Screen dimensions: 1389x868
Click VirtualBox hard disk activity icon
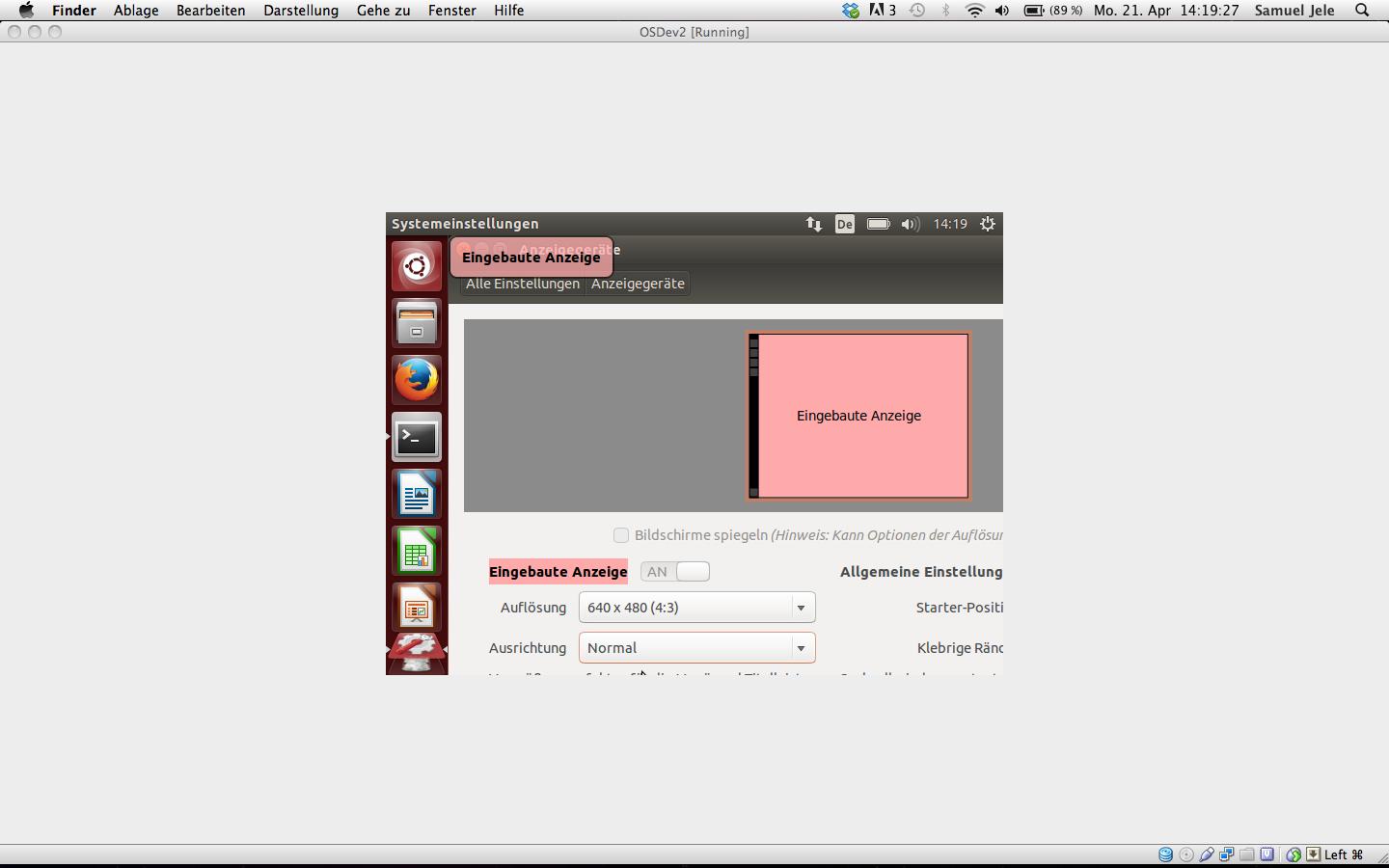coord(1166,854)
